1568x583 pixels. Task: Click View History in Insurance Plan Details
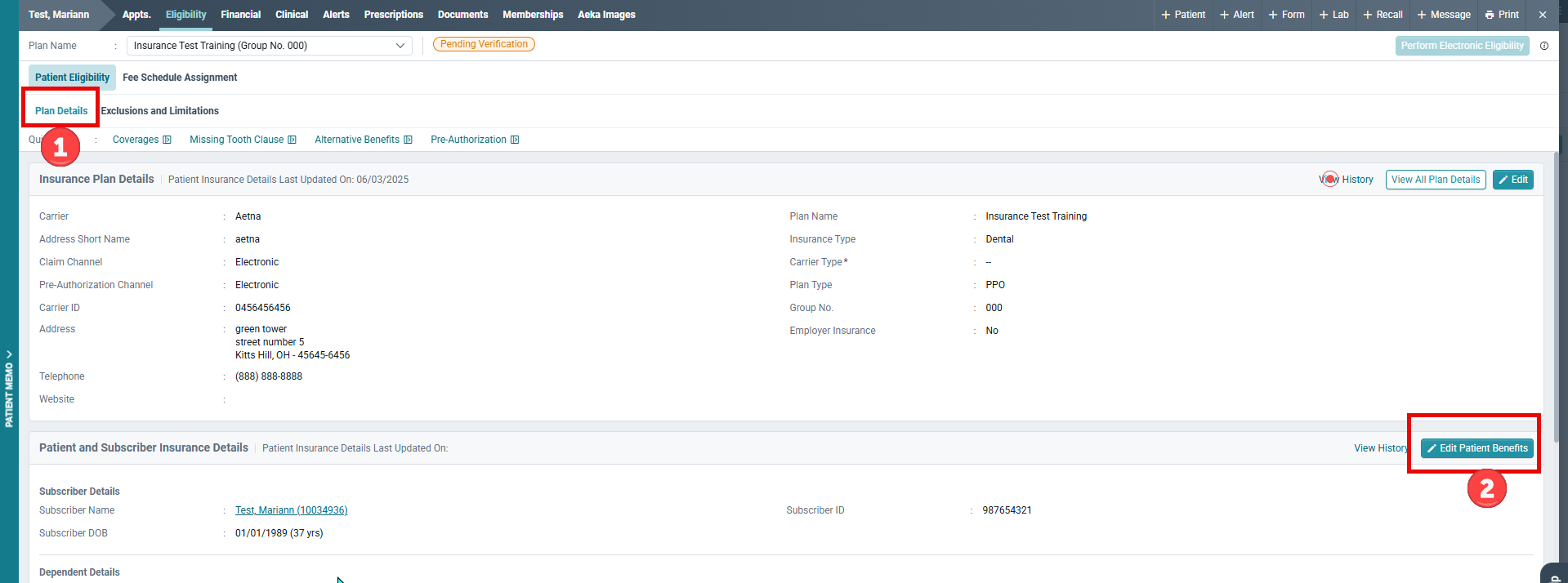click(1347, 180)
